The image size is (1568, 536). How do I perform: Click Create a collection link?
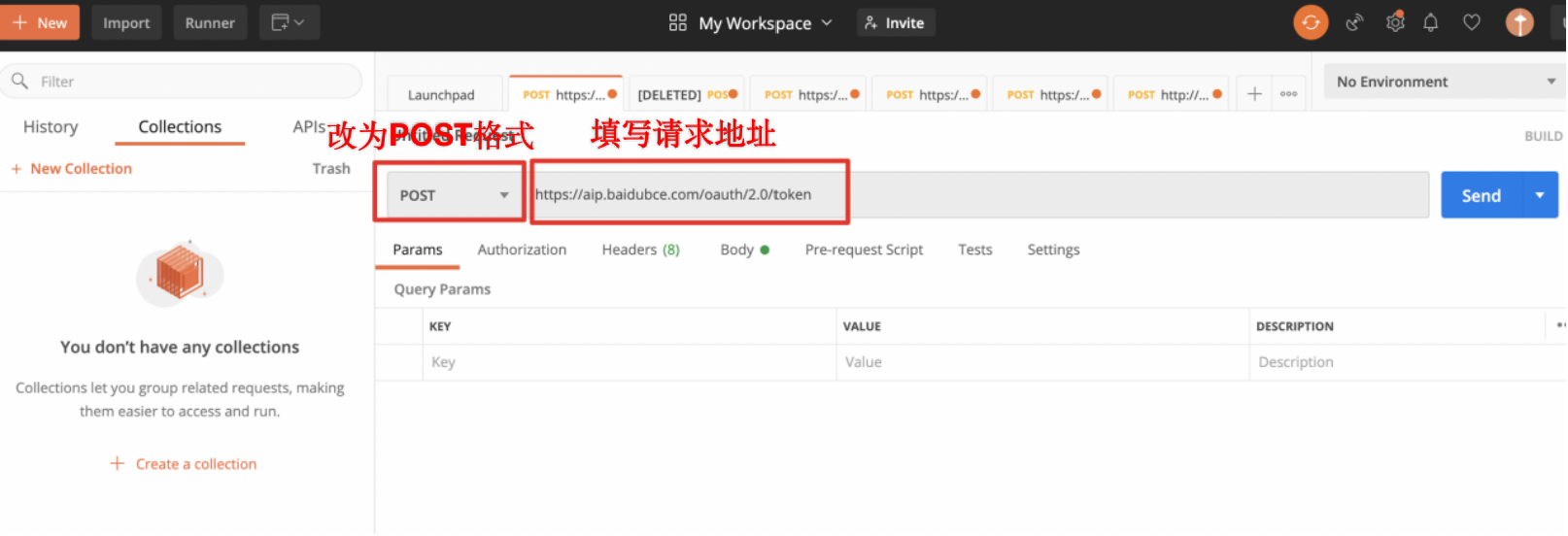pos(184,464)
